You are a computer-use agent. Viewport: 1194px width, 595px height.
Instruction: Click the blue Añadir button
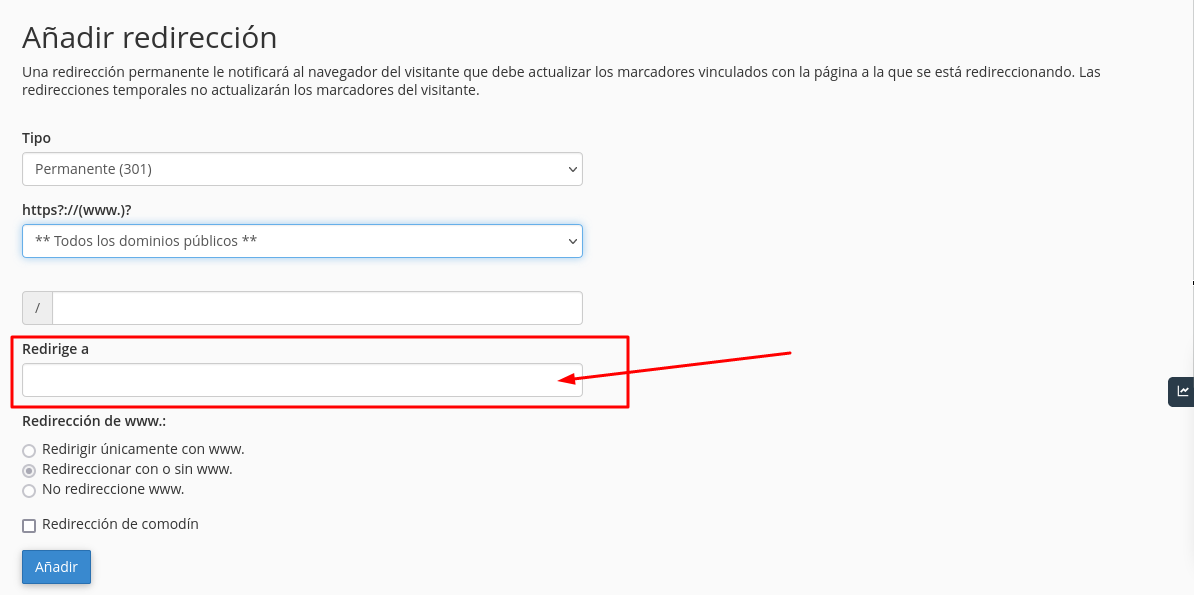[56, 567]
